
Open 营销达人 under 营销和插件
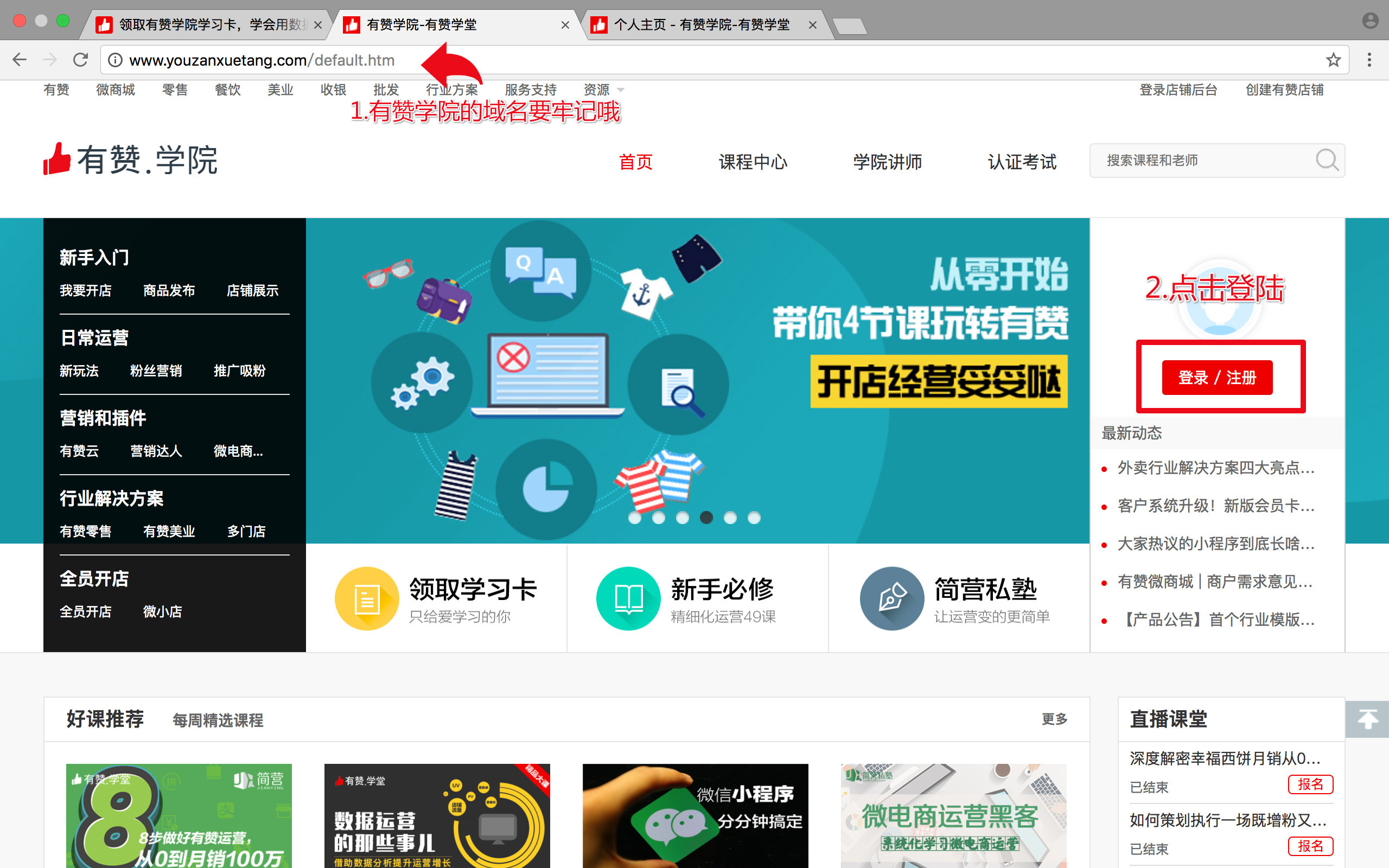156,451
